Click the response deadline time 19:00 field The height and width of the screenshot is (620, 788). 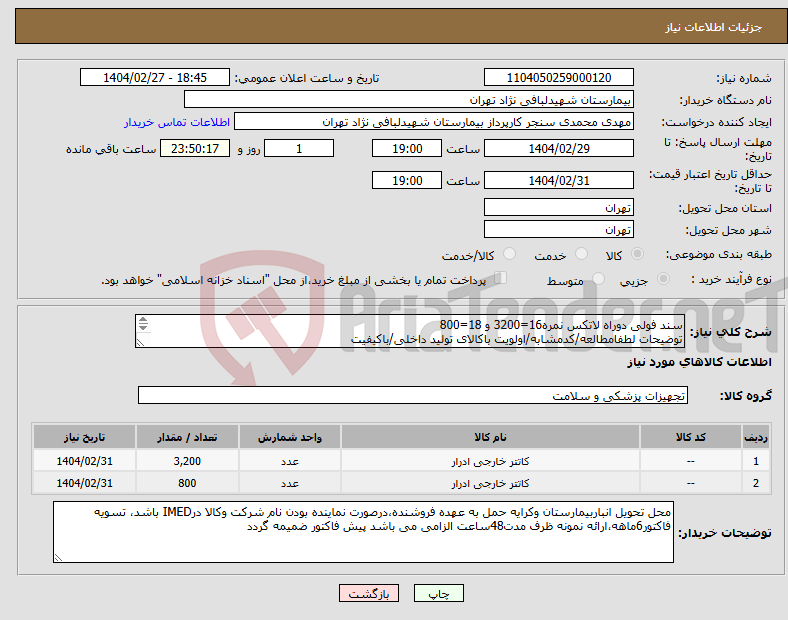point(407,149)
